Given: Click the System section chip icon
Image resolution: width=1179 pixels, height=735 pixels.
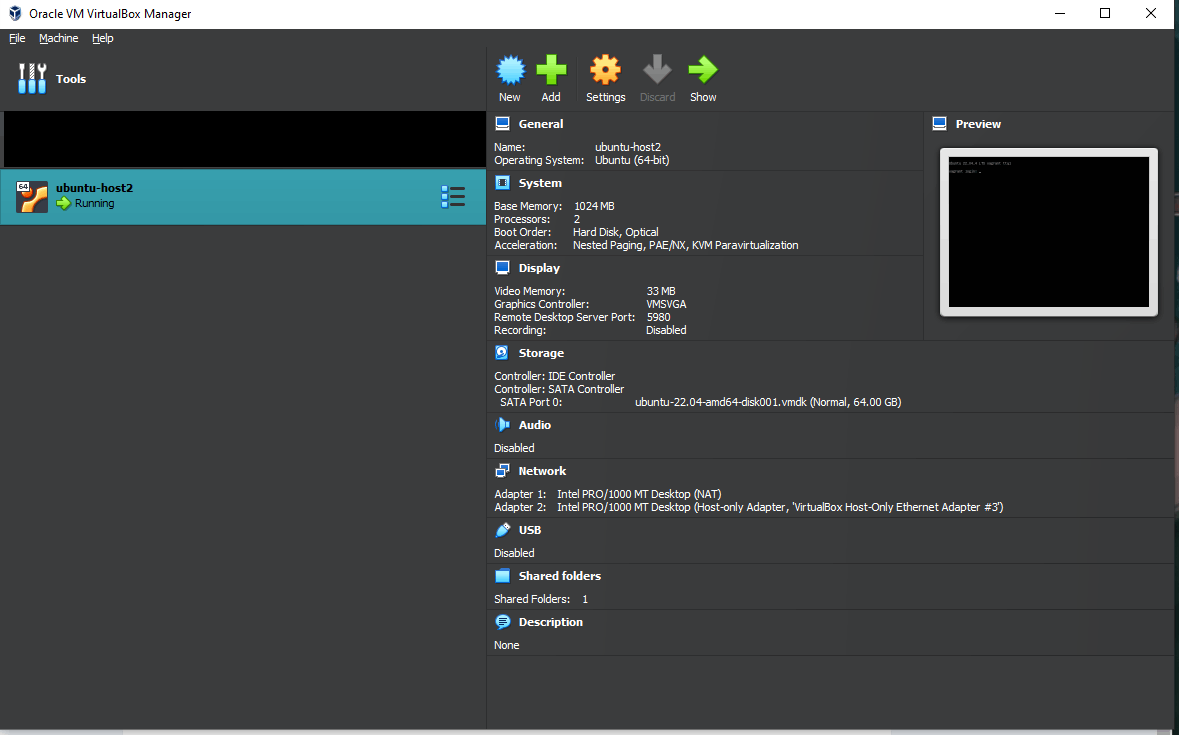Looking at the screenshot, I should click(502, 183).
